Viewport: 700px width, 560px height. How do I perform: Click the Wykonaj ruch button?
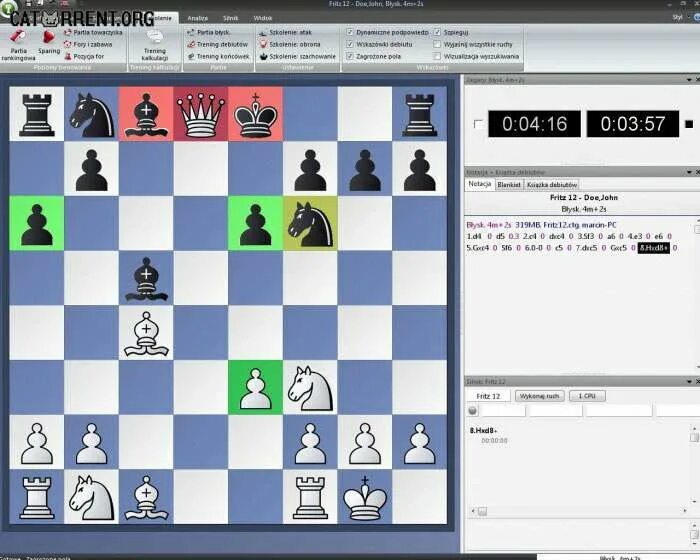click(x=540, y=396)
